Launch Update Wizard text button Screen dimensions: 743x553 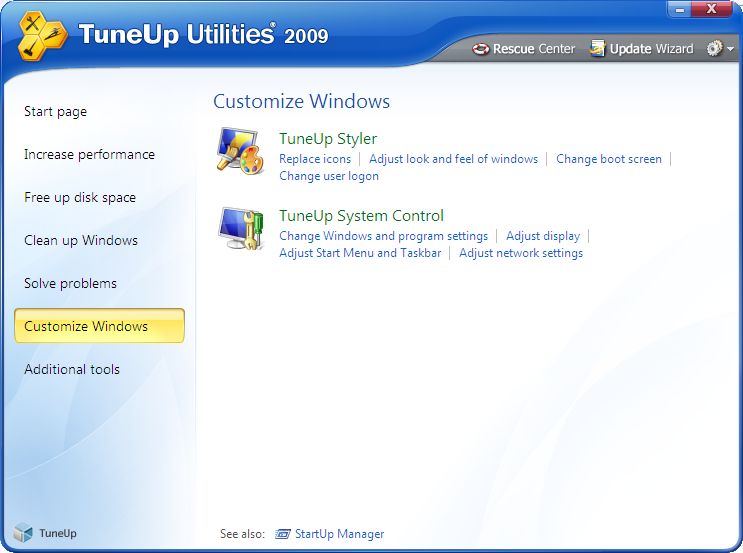[x=651, y=49]
